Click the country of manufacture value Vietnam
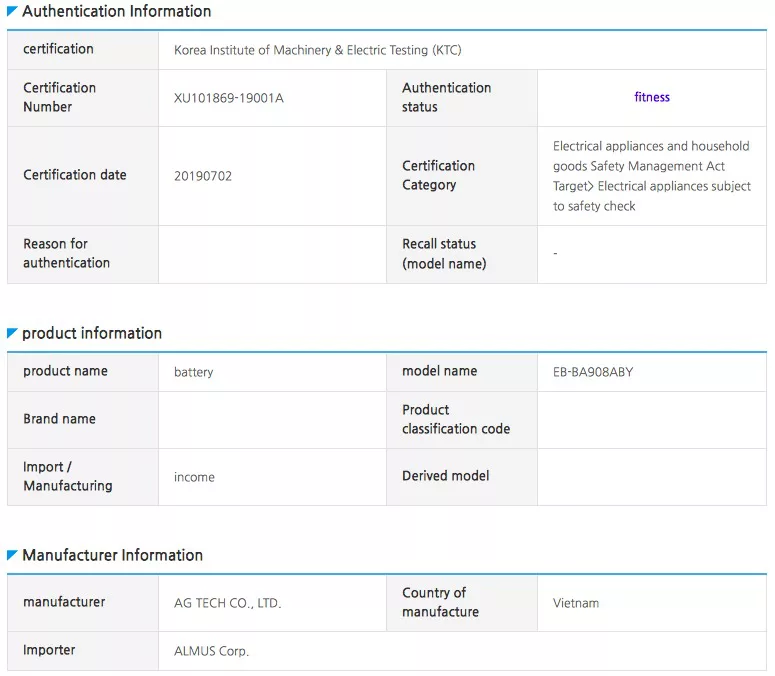The height and width of the screenshot is (676, 775). click(x=576, y=603)
